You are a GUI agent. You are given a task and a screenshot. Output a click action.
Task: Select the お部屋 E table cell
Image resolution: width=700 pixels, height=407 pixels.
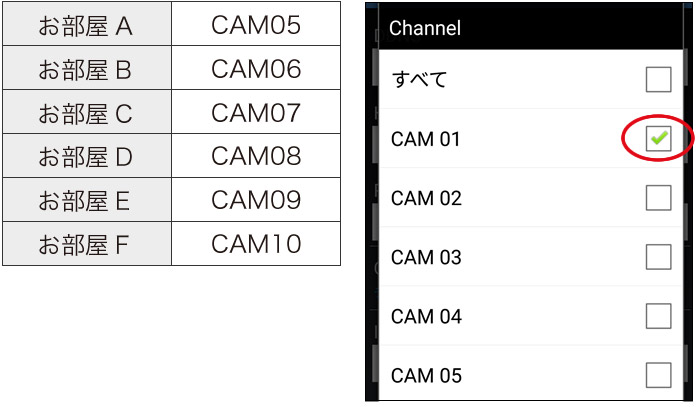87,199
